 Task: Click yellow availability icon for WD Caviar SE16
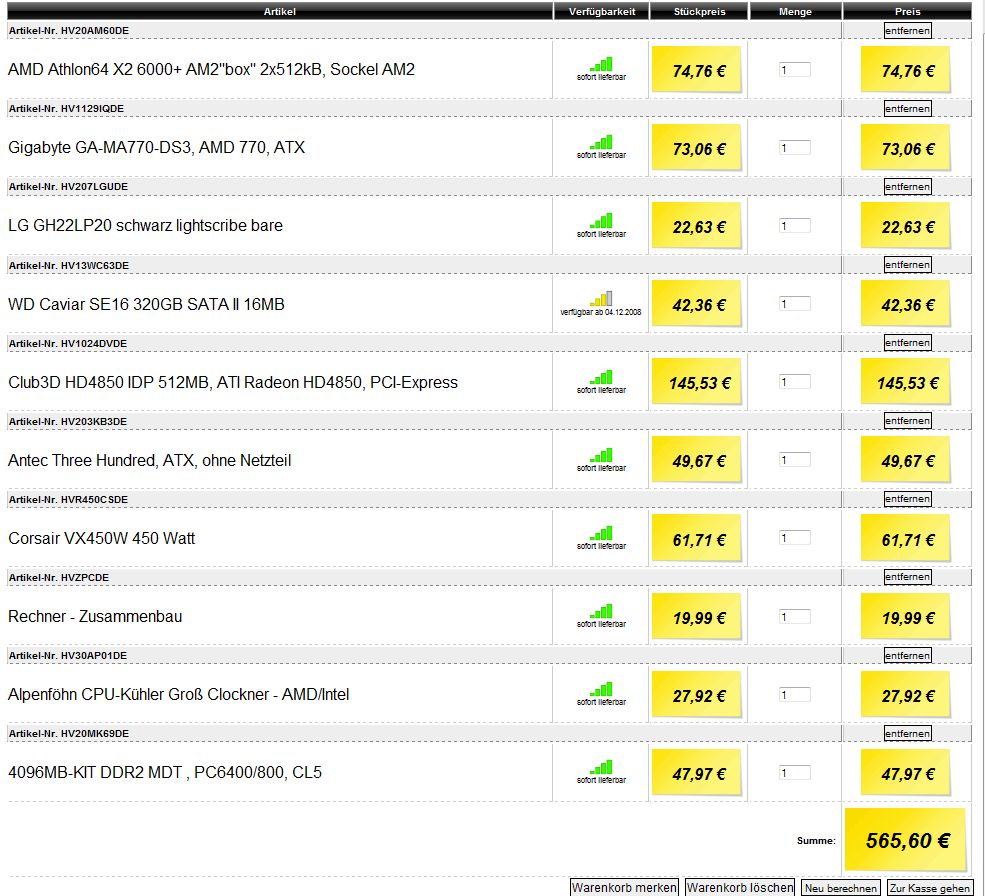pos(601,298)
